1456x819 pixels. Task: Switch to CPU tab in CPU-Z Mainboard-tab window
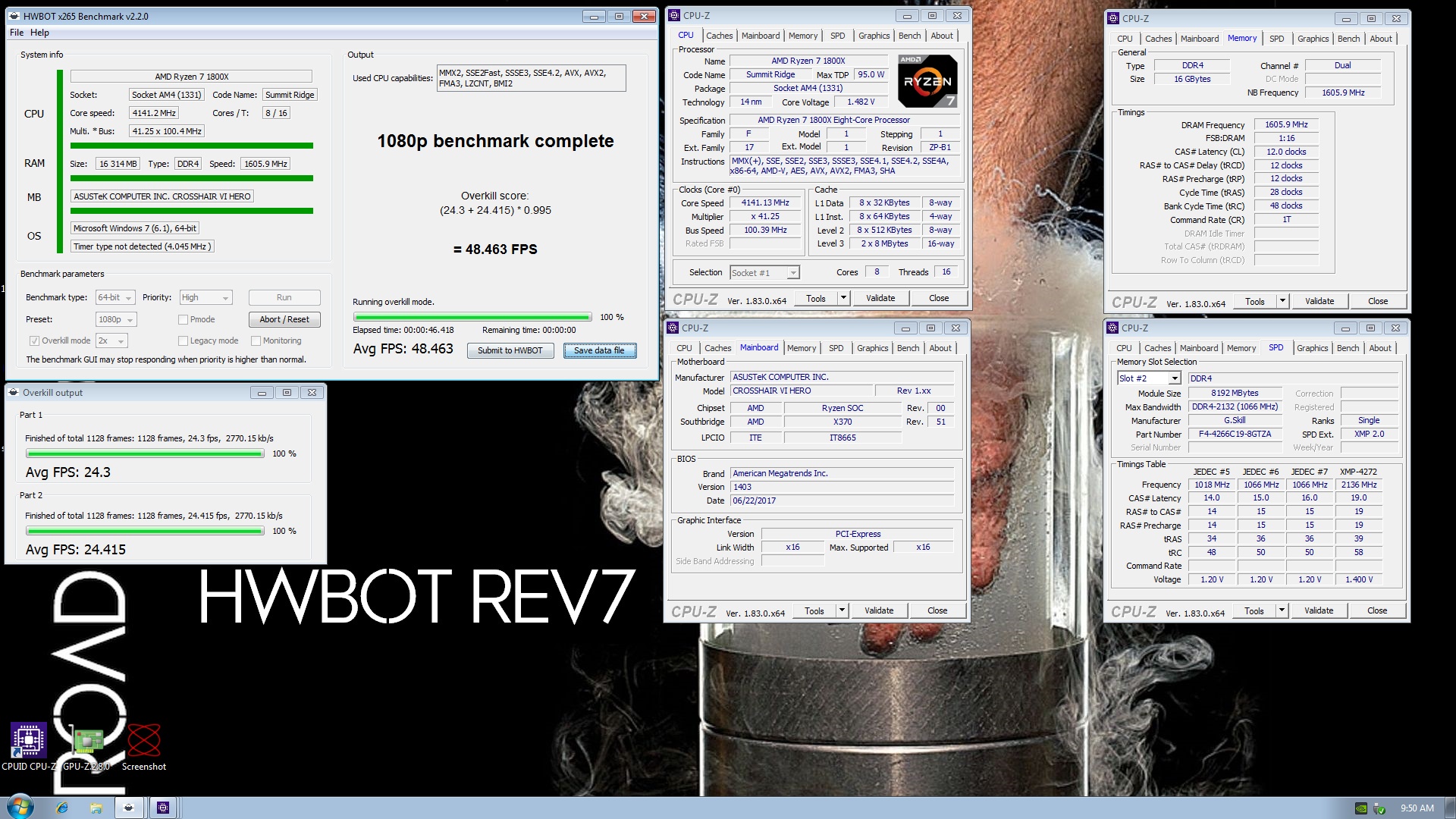[x=684, y=348]
